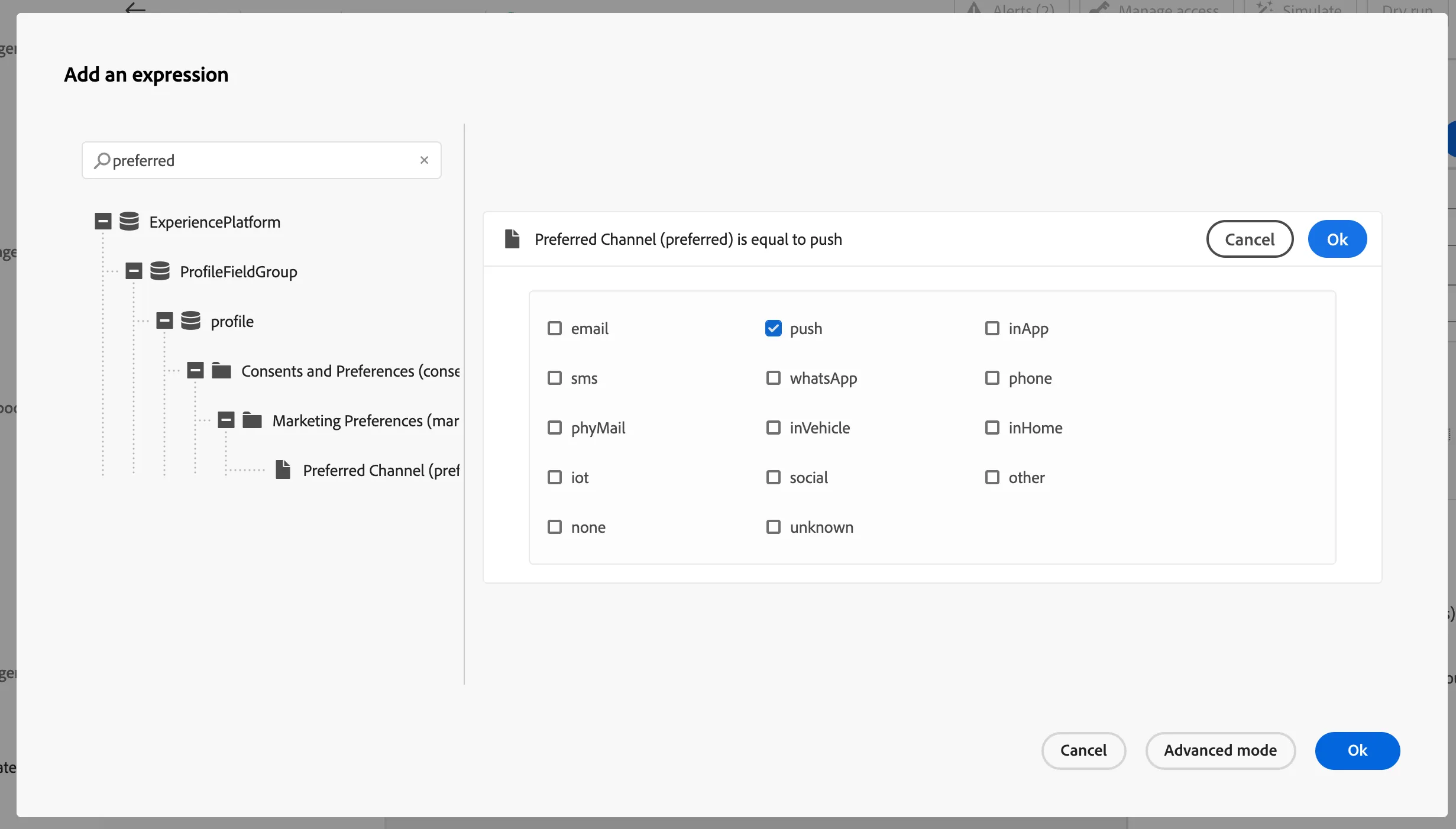Check the inVehicle channel checkbox
Screen dimensions: 1456x829
(x=774, y=428)
